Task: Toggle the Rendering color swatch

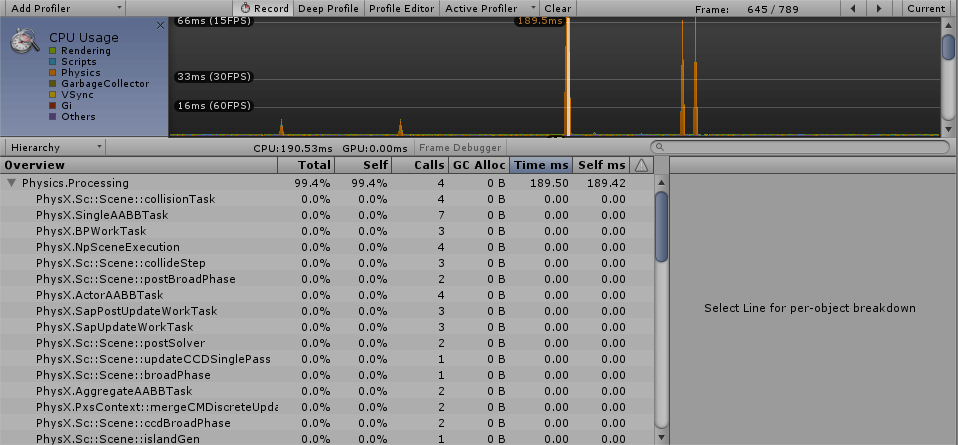Action: click(53, 51)
